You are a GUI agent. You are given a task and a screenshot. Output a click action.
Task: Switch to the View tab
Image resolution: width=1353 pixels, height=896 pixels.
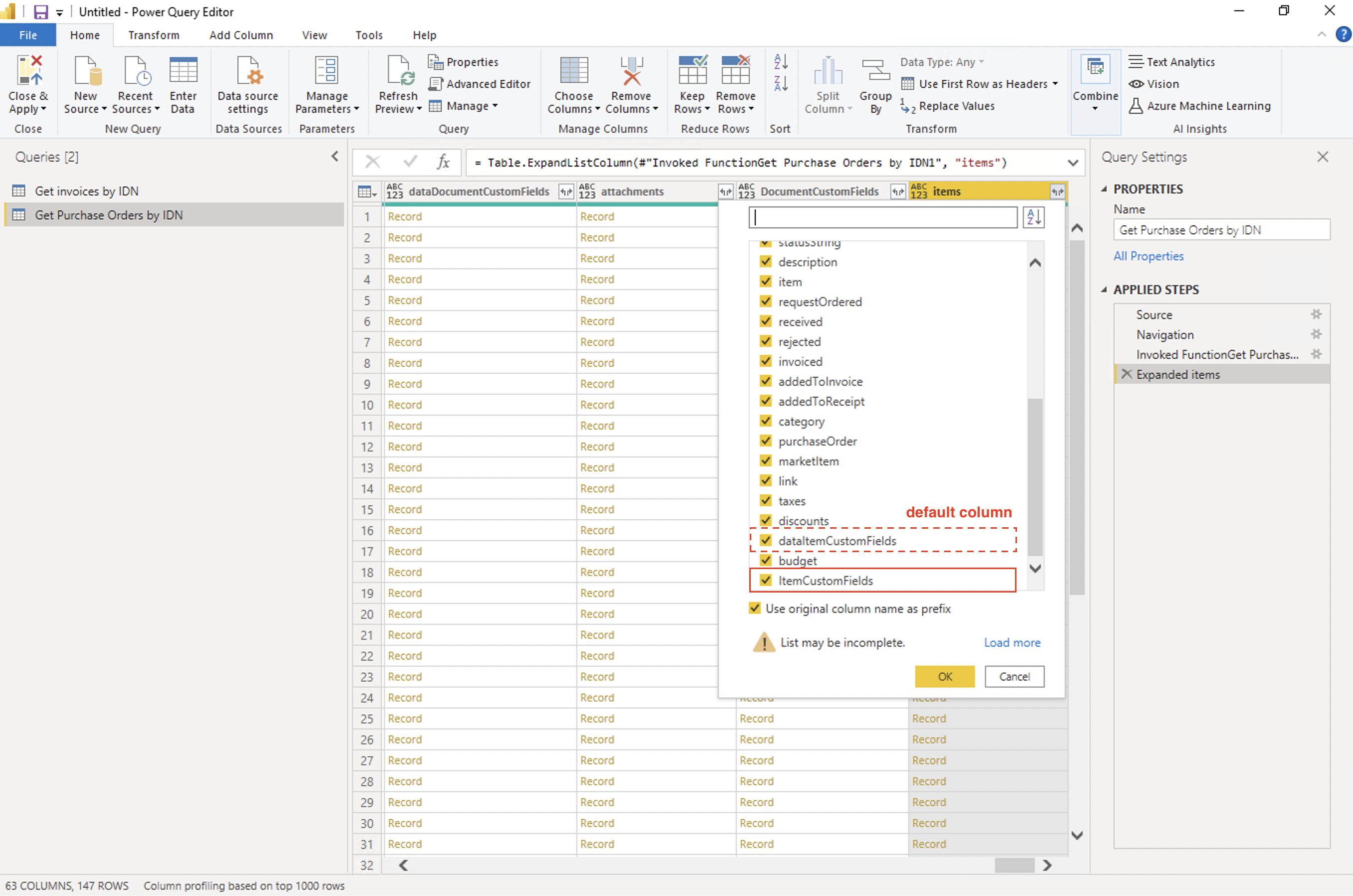point(315,35)
